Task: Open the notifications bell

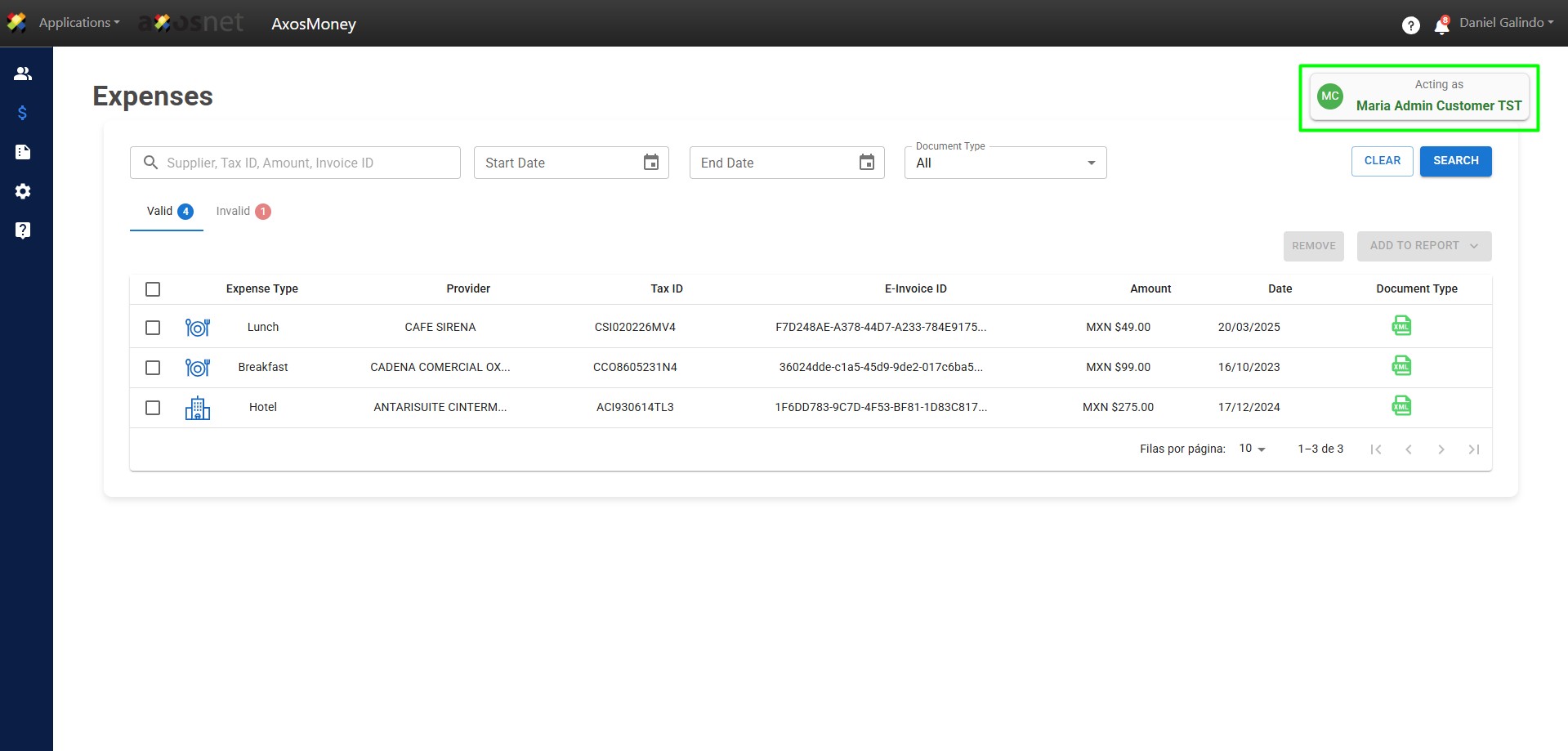Action: pyautogui.click(x=1441, y=26)
